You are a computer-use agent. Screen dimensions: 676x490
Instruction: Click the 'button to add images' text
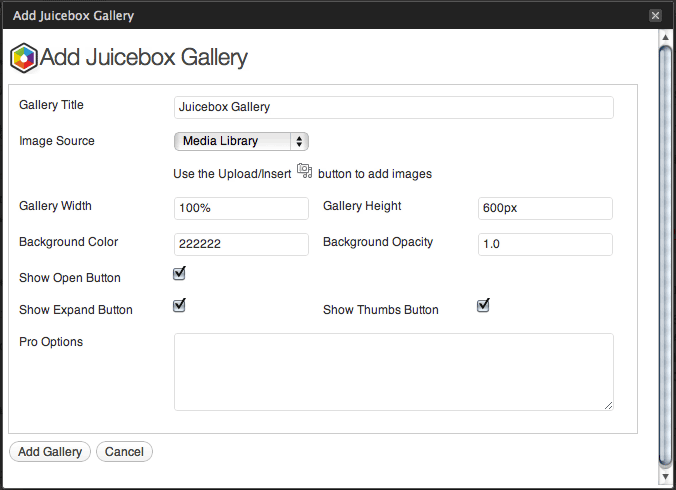click(x=375, y=174)
